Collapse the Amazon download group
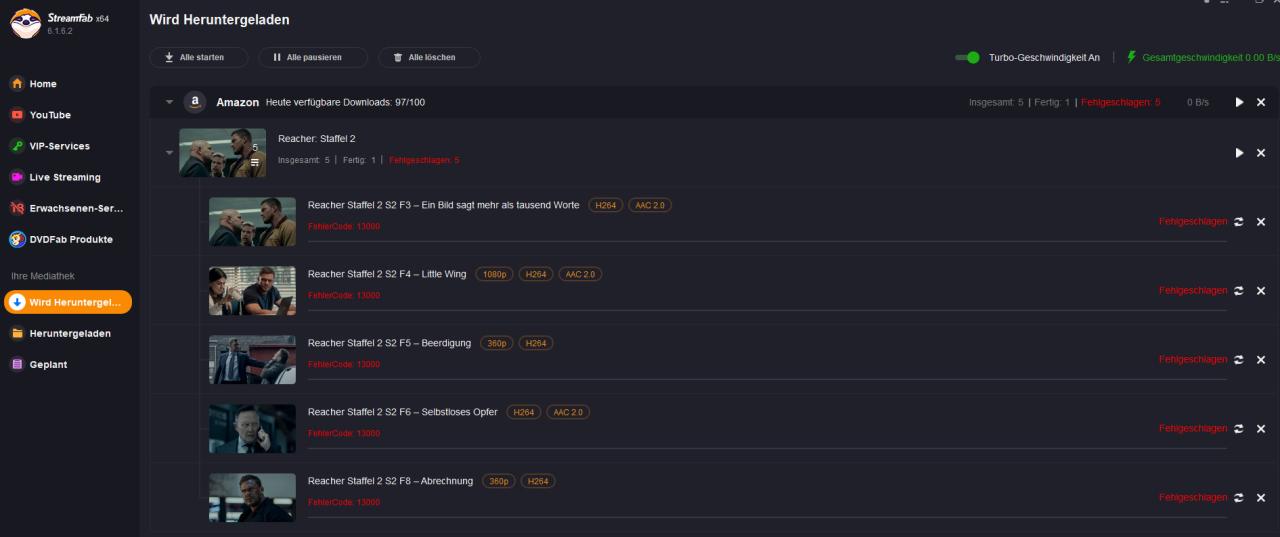The width and height of the screenshot is (1280, 537). [x=169, y=102]
